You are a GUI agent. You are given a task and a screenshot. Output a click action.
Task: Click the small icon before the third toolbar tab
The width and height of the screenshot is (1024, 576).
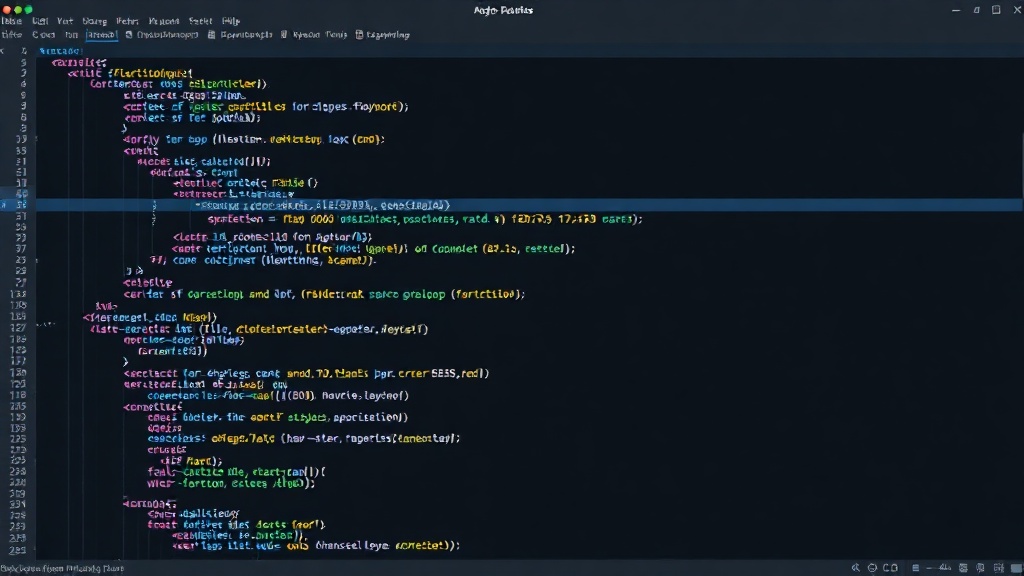pos(283,35)
